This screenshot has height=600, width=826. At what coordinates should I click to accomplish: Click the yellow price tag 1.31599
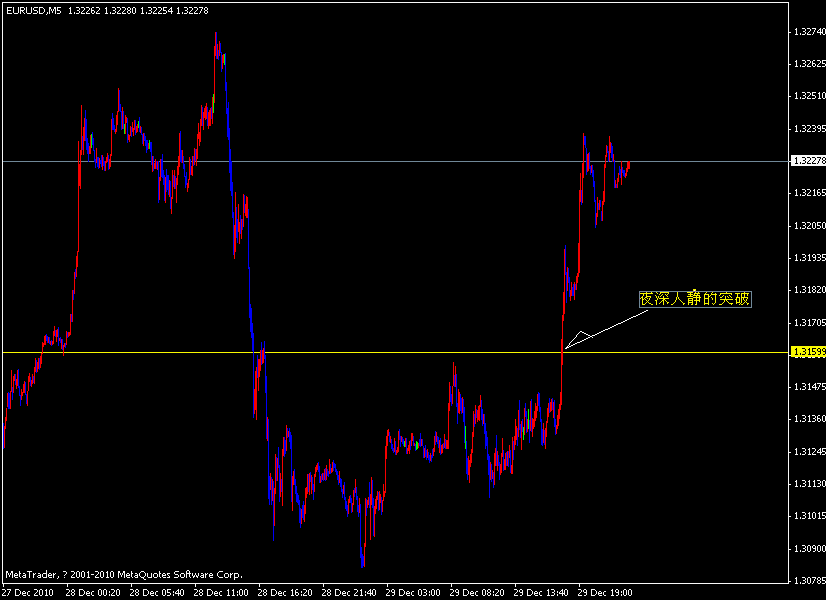tap(809, 352)
